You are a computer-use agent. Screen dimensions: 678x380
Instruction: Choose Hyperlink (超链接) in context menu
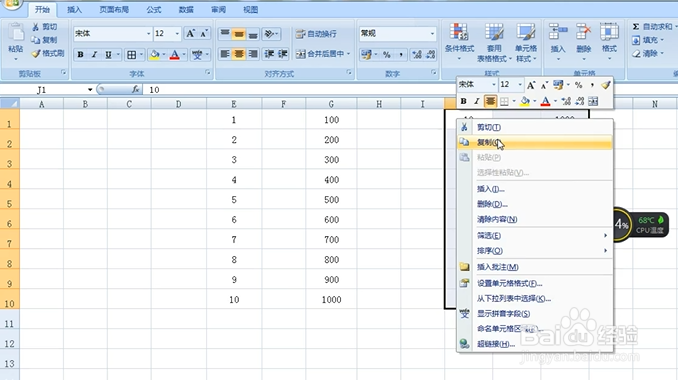535,344
